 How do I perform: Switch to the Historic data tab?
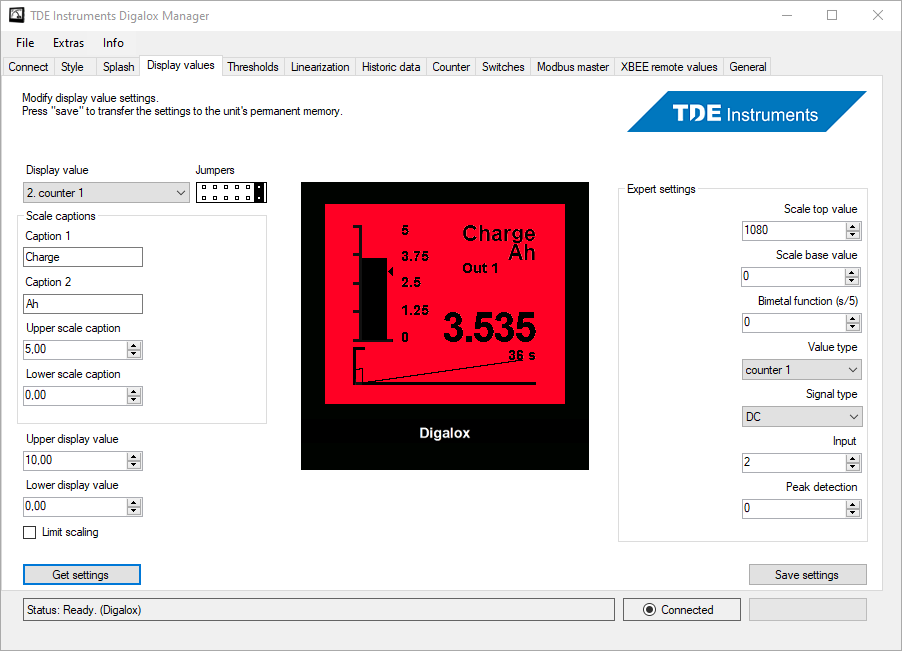tap(391, 67)
